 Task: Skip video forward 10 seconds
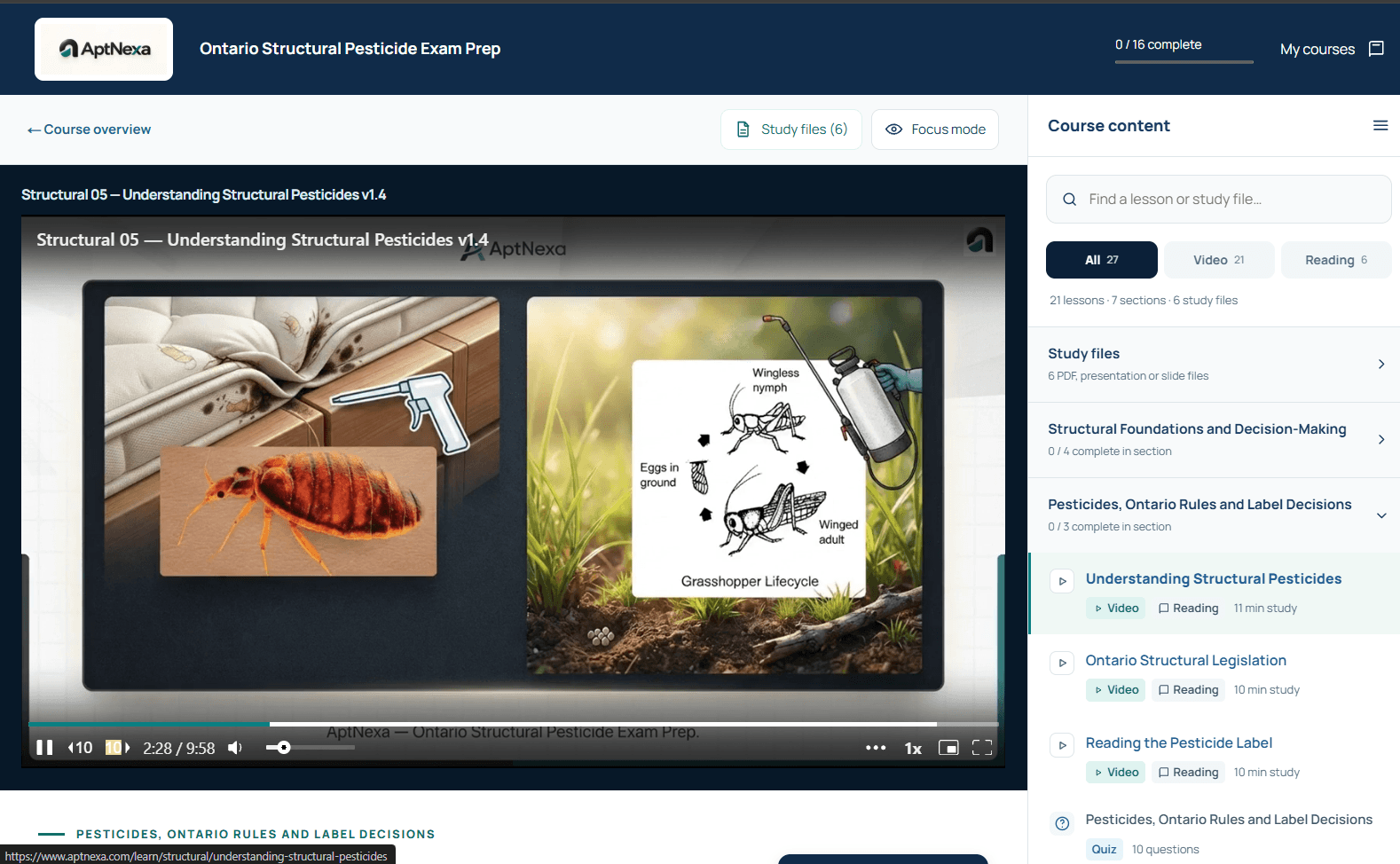click(x=118, y=748)
